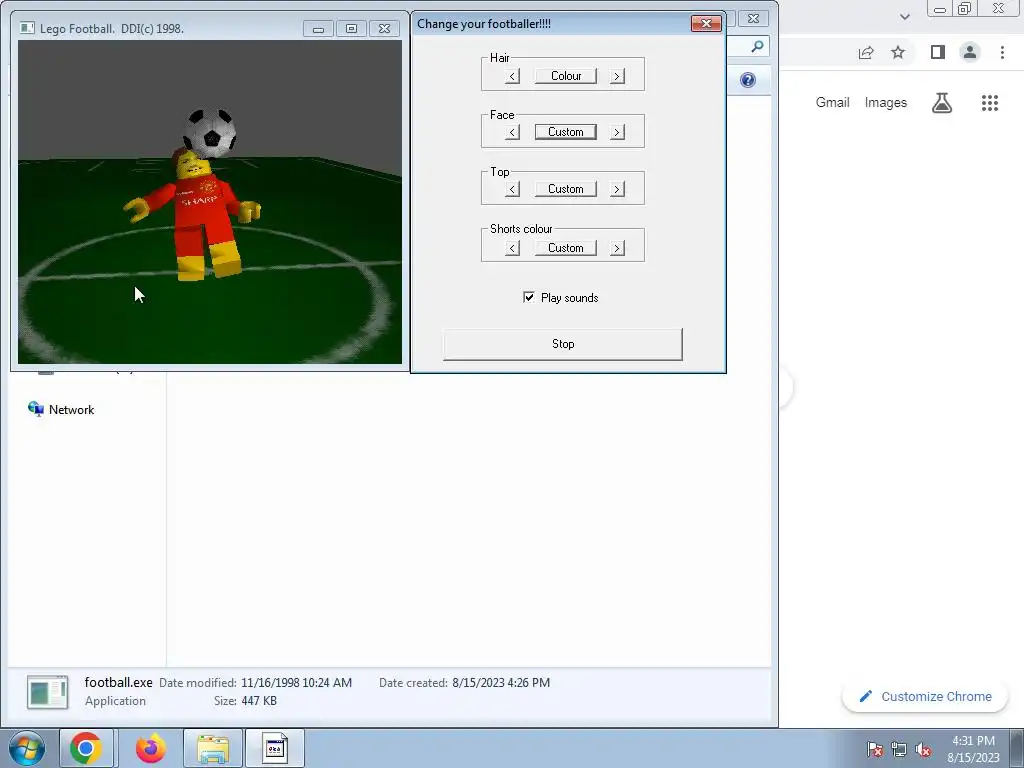This screenshot has height=768, width=1024.
Task: Open Images link in Chrome
Action: (886, 103)
